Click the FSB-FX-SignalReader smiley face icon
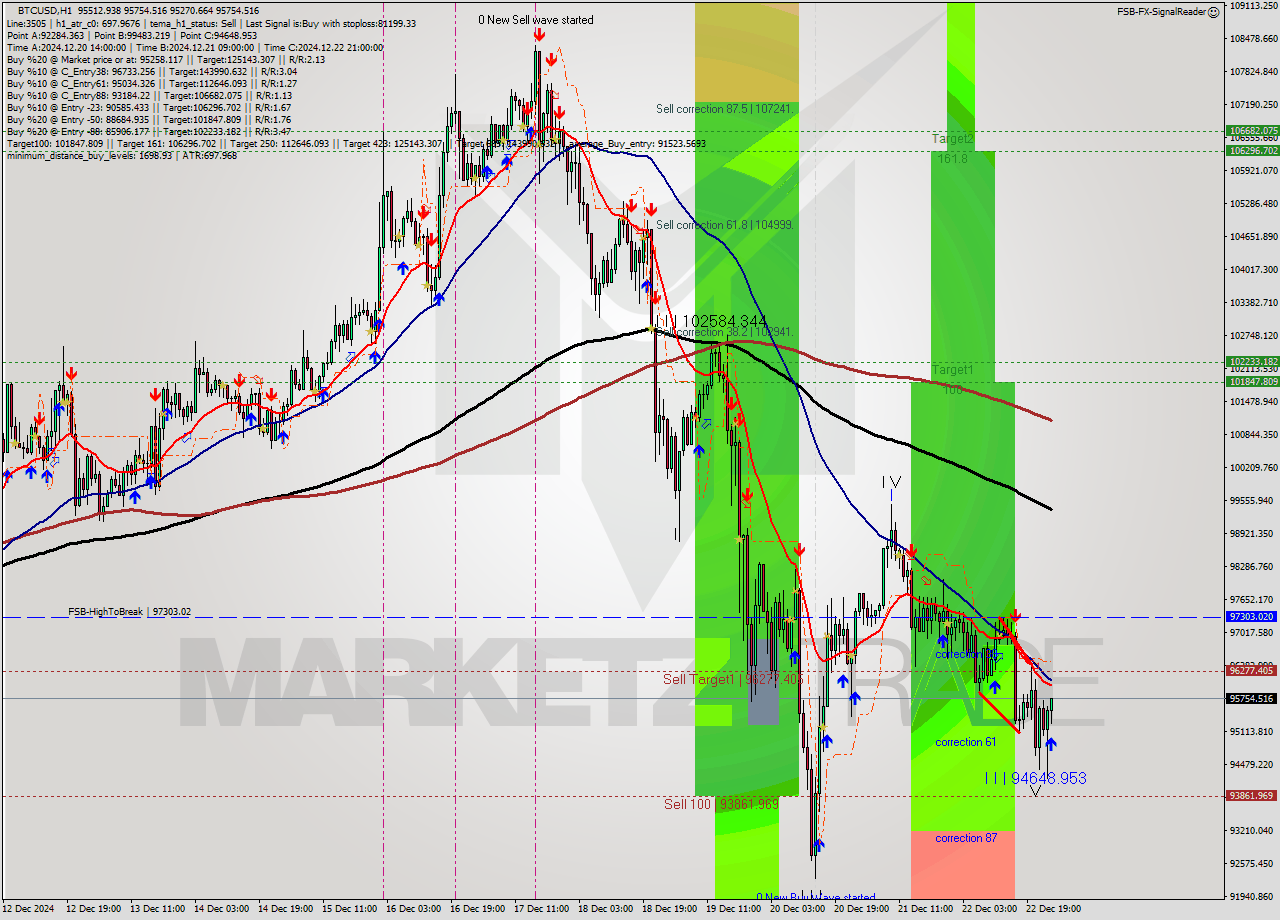This screenshot has width=1280, height=920. click(x=1213, y=12)
